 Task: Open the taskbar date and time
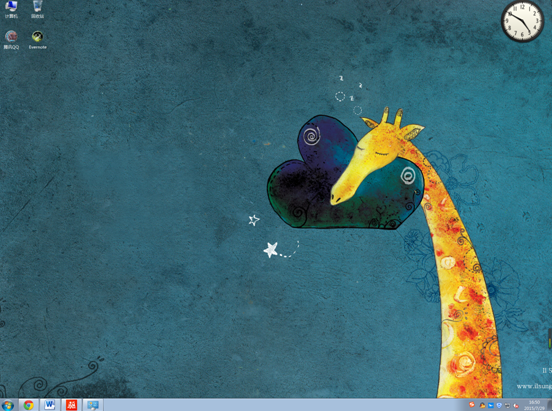[534, 405]
